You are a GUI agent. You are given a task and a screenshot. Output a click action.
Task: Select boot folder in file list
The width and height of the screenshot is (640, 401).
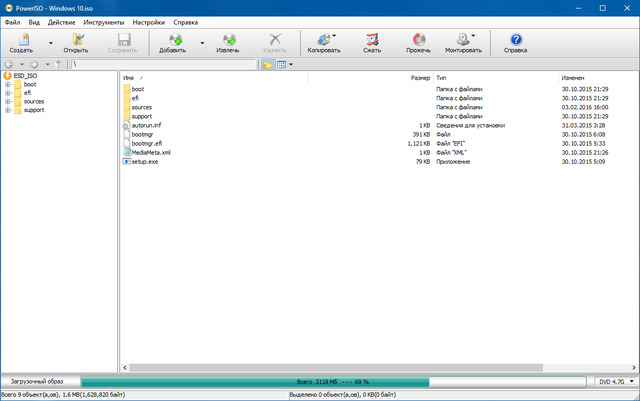138,89
